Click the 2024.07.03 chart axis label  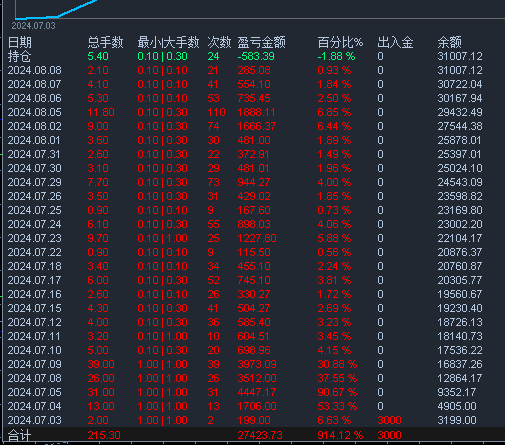33,26
